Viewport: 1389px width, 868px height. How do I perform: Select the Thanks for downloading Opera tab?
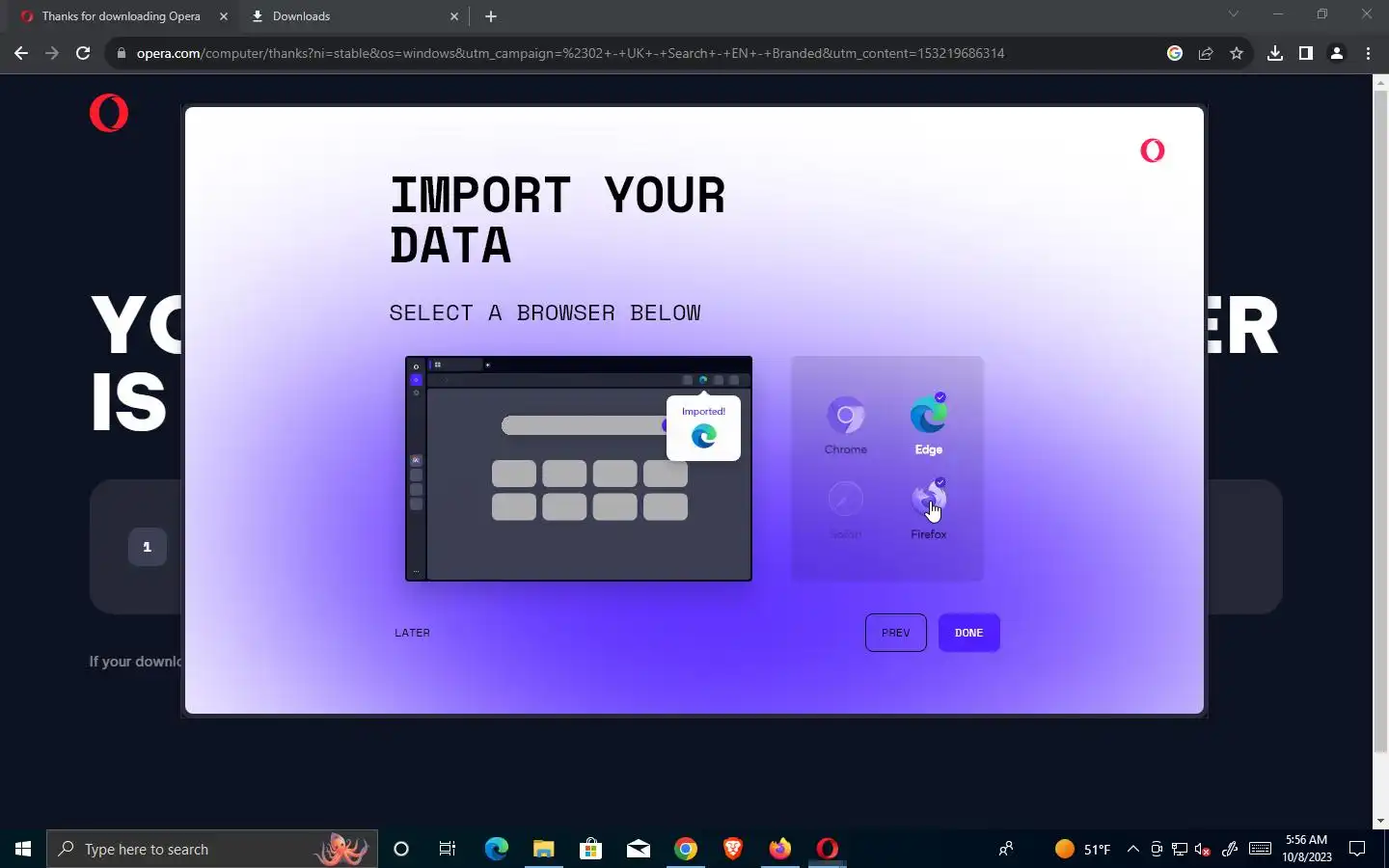pyautogui.click(x=121, y=16)
